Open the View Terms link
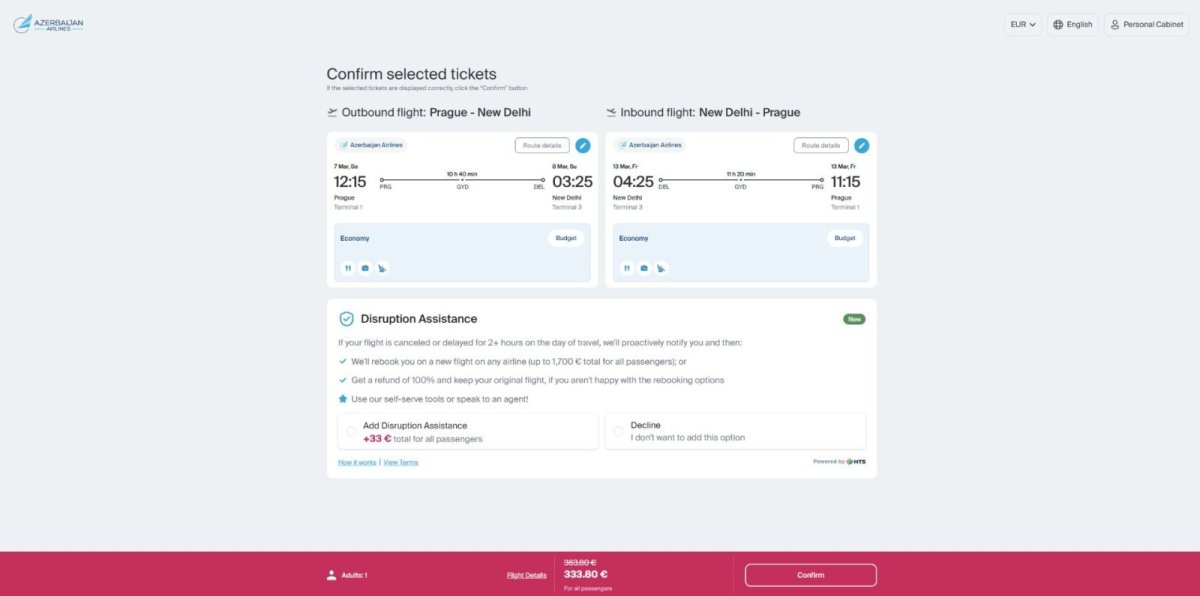The height and width of the screenshot is (596, 1200). point(401,462)
